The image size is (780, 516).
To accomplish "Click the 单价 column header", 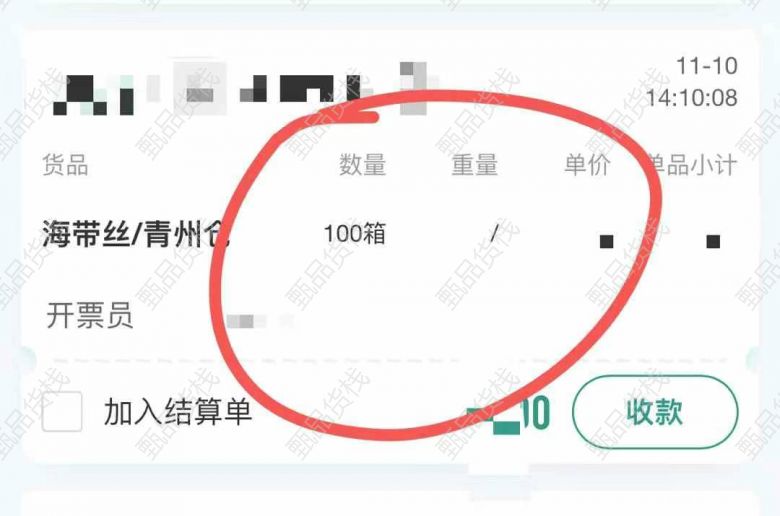I will coord(587,165).
